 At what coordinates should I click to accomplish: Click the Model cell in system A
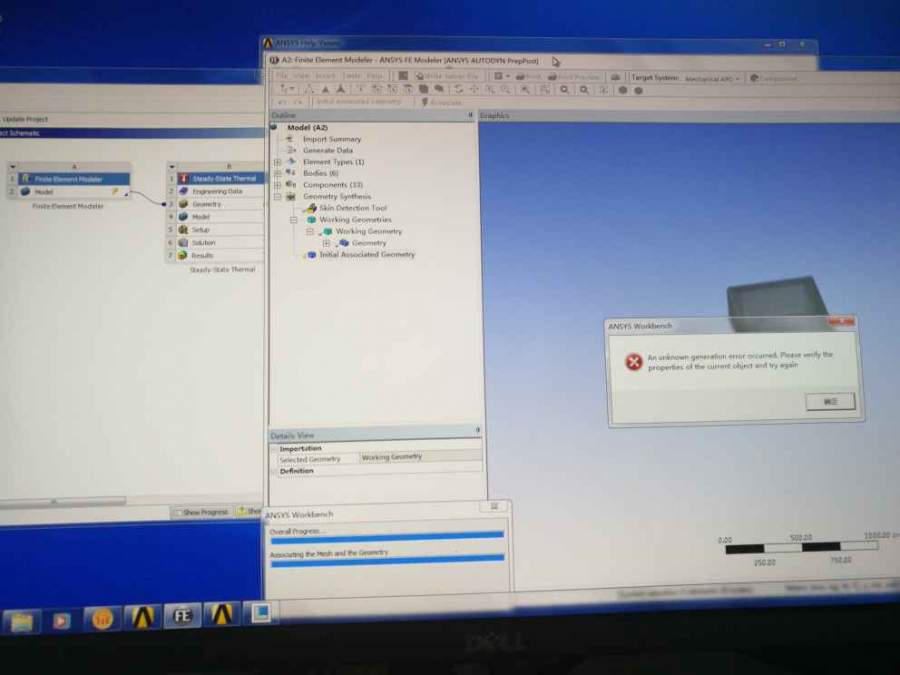click(73, 192)
